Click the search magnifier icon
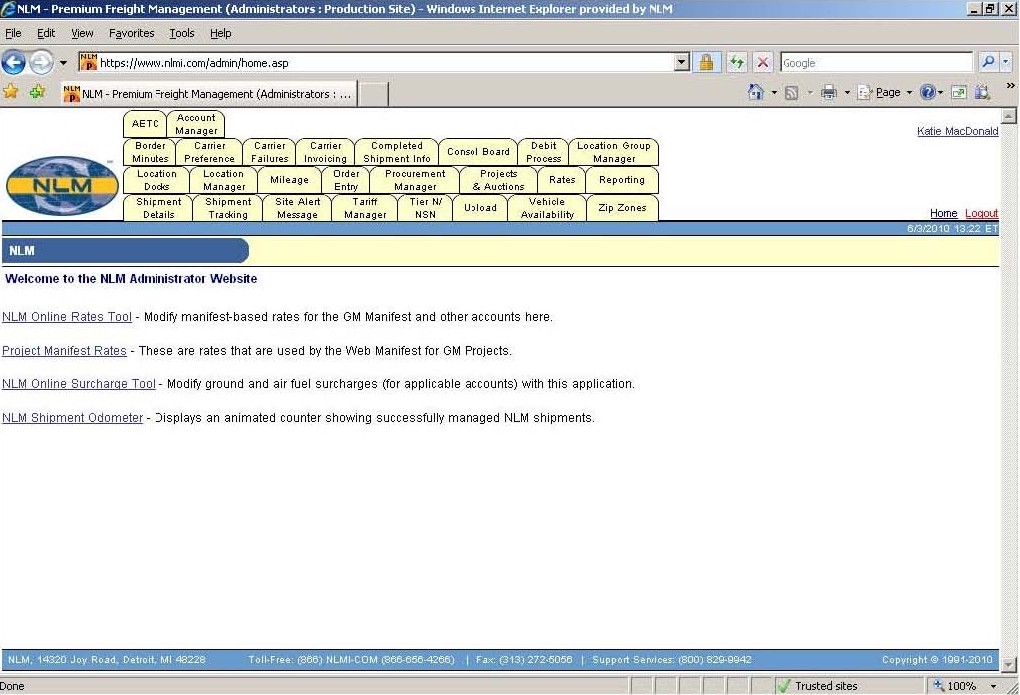 point(988,62)
